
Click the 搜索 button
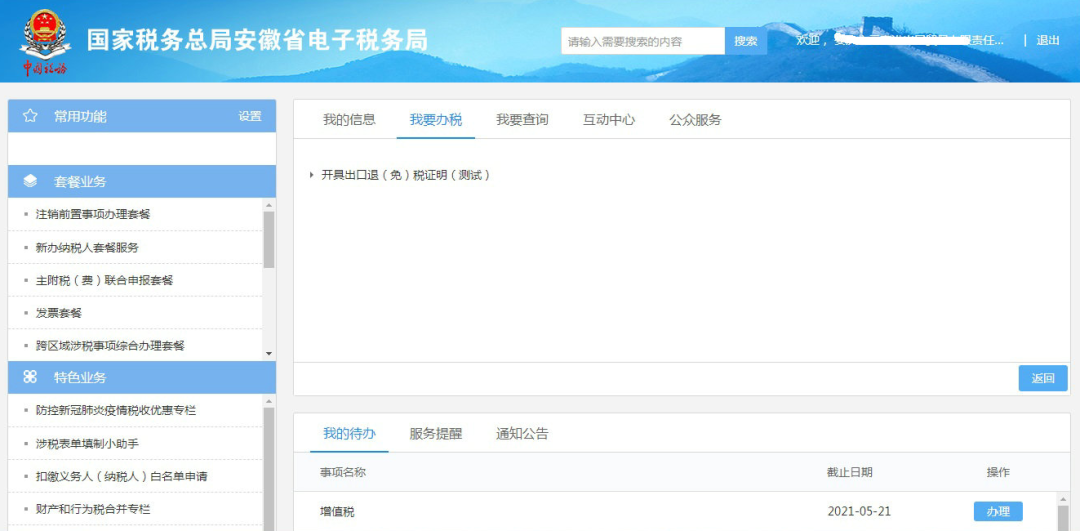[745, 41]
